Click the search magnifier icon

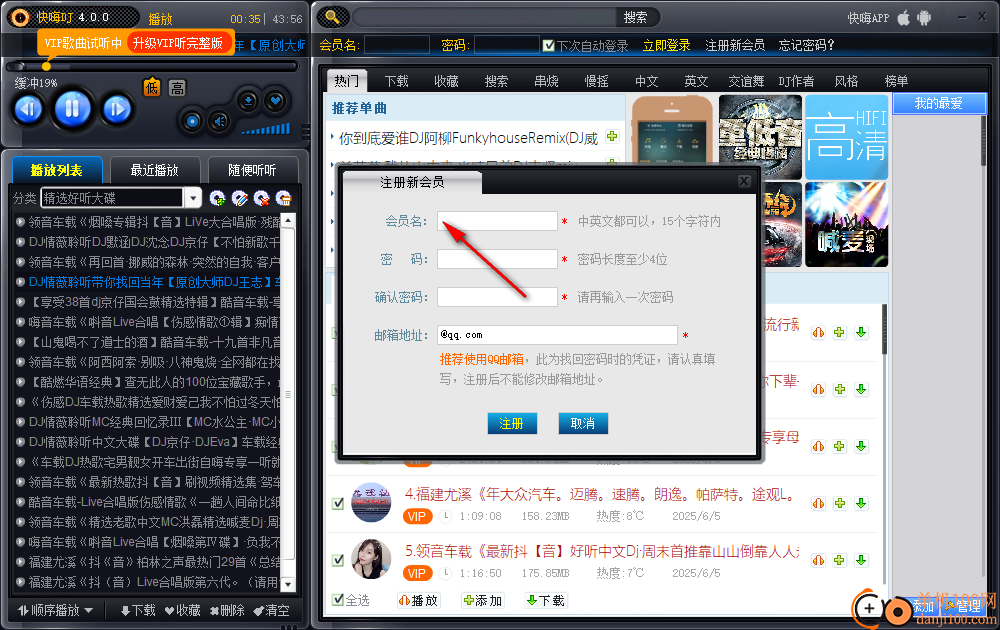pyautogui.click(x=332, y=17)
